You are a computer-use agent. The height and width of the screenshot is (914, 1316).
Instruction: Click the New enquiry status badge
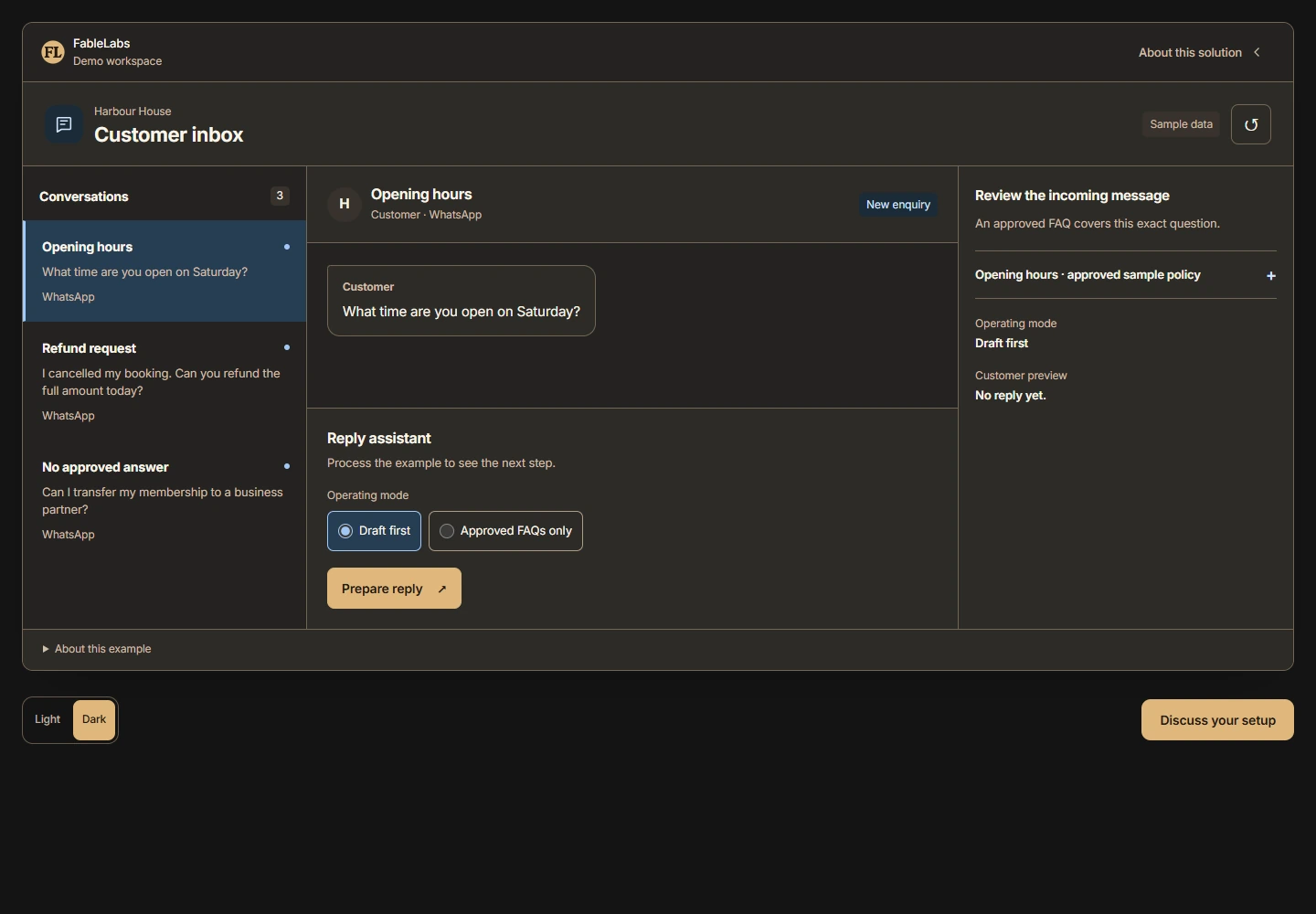(898, 205)
